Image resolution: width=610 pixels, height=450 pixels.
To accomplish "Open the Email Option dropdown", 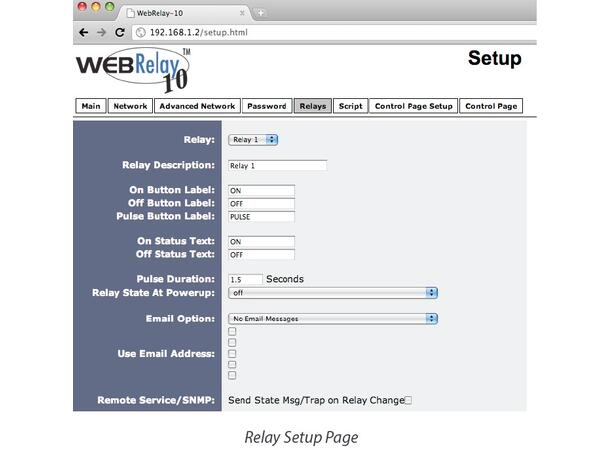I will (x=333, y=319).
